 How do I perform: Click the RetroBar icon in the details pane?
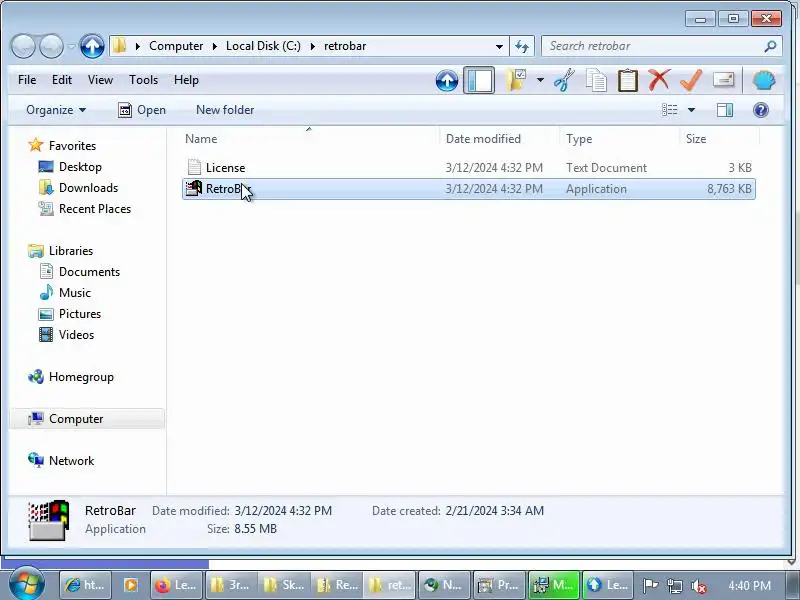coord(48,520)
